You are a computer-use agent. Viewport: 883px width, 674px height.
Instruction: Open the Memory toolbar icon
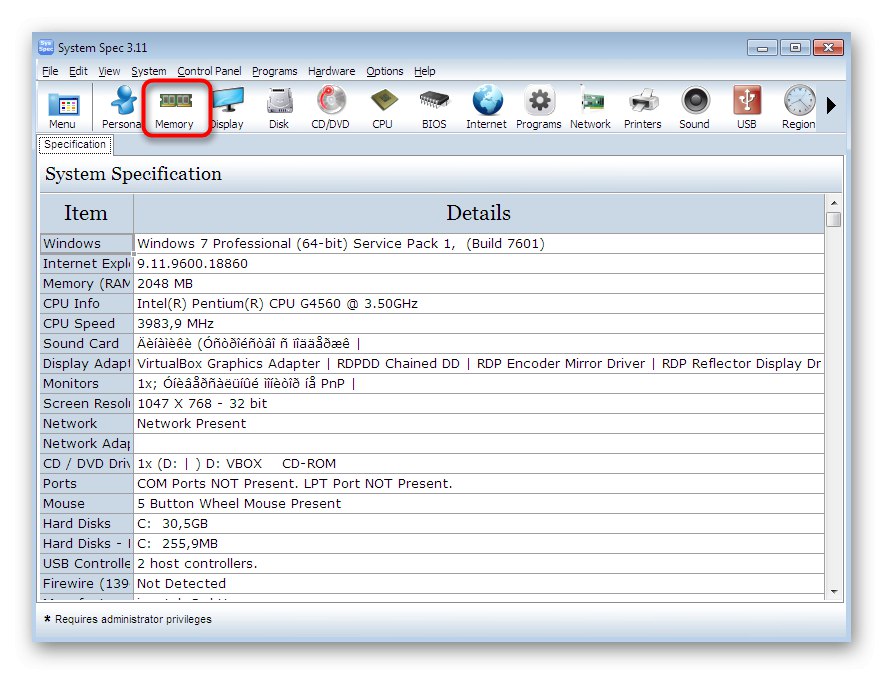point(175,108)
